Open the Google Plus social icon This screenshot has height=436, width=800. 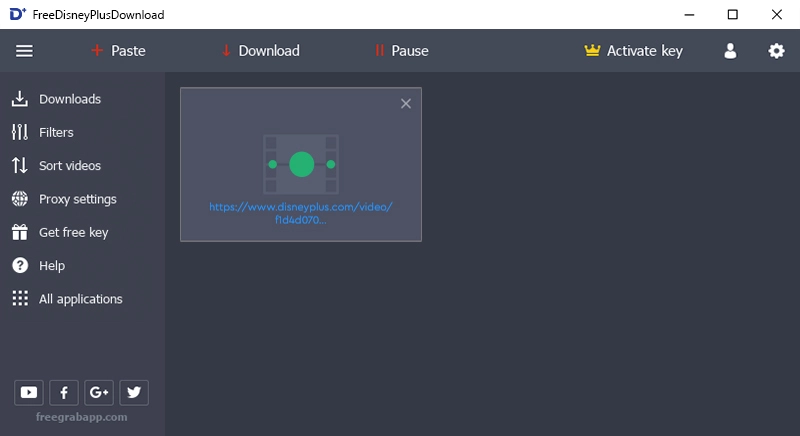point(99,393)
